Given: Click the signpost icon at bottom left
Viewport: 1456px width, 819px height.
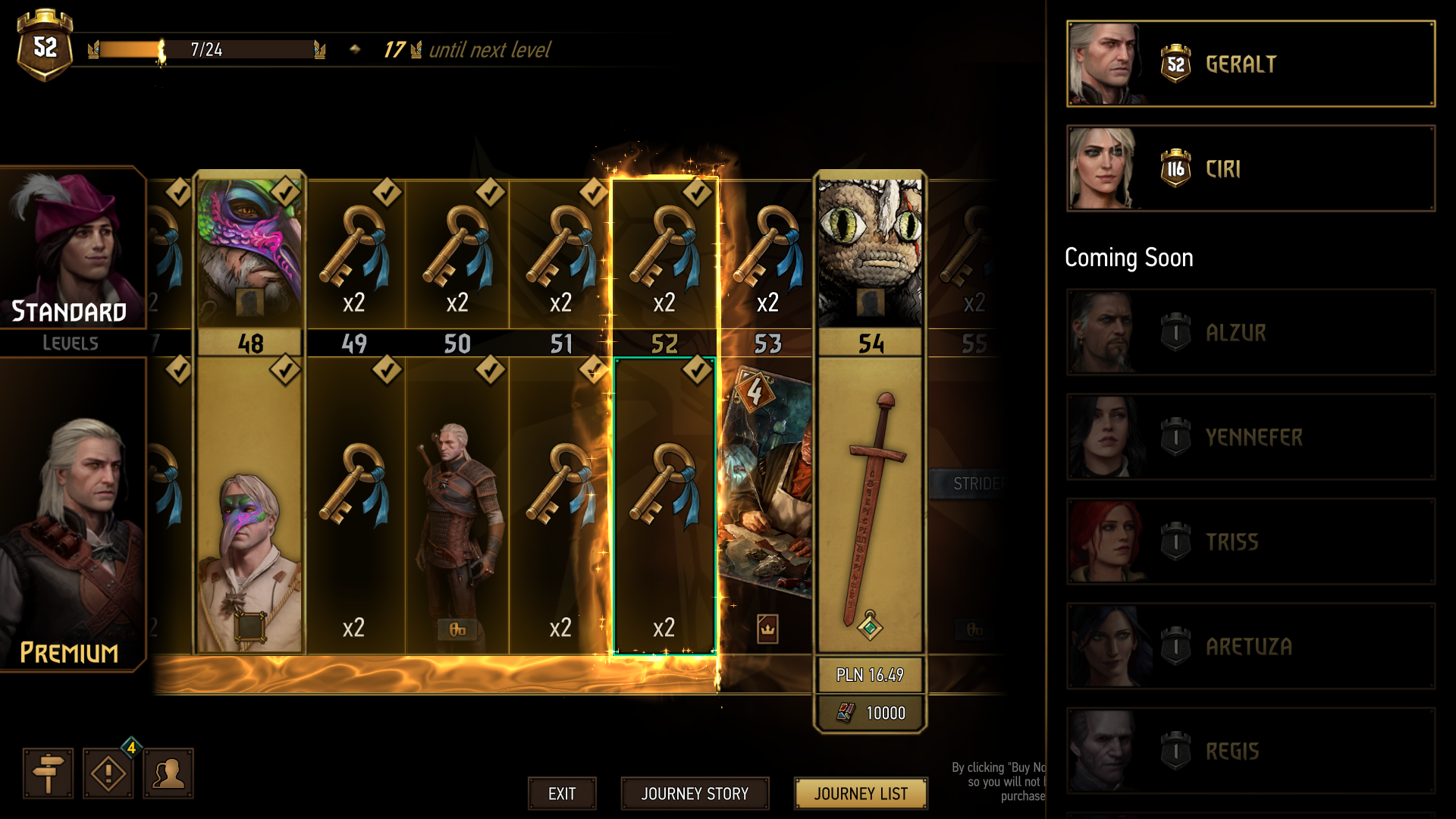Looking at the screenshot, I should coord(48,773).
